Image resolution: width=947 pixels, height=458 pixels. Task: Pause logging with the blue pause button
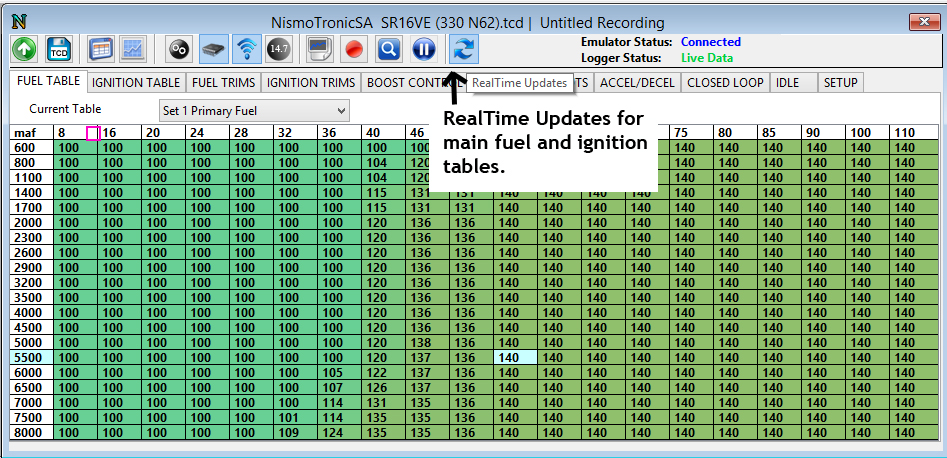pyautogui.click(x=424, y=50)
